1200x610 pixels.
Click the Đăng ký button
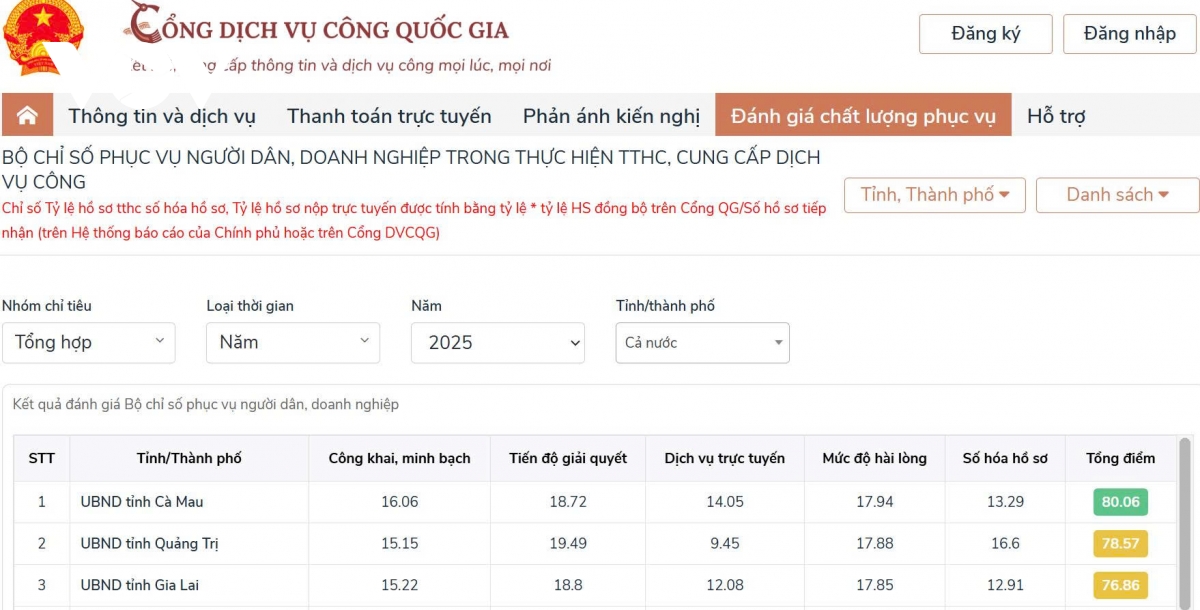(x=986, y=34)
